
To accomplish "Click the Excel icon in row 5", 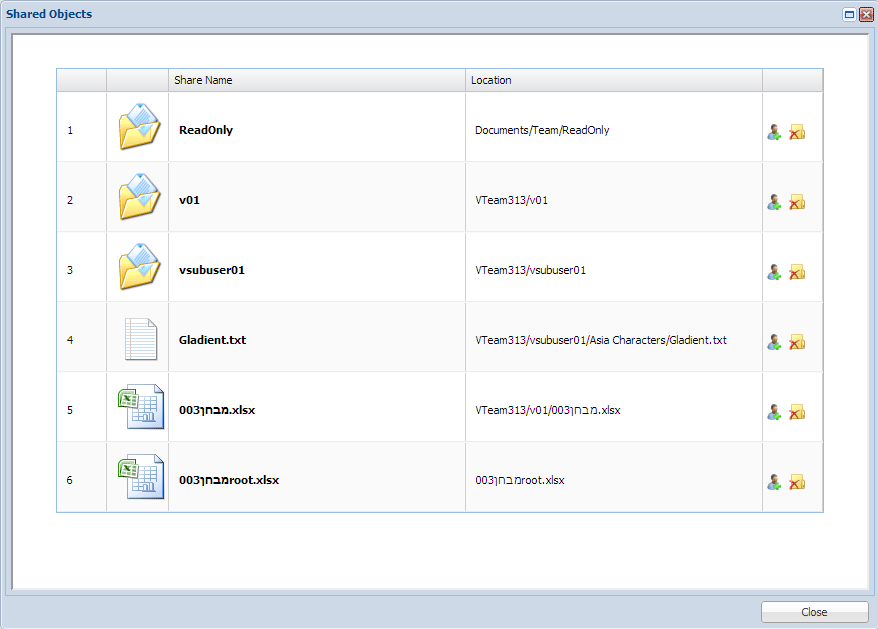I will pos(141,407).
